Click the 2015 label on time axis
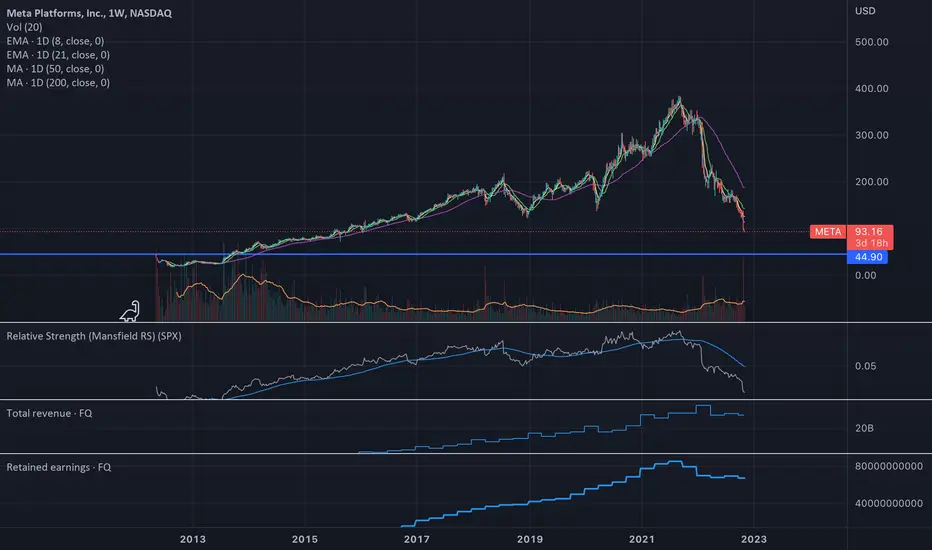The height and width of the screenshot is (550, 932). [304, 539]
